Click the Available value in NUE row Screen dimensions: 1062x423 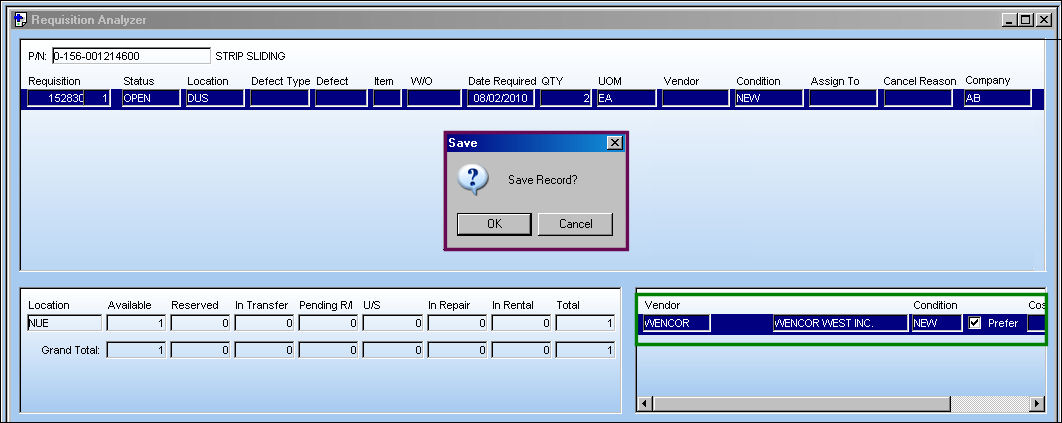[x=136, y=324]
